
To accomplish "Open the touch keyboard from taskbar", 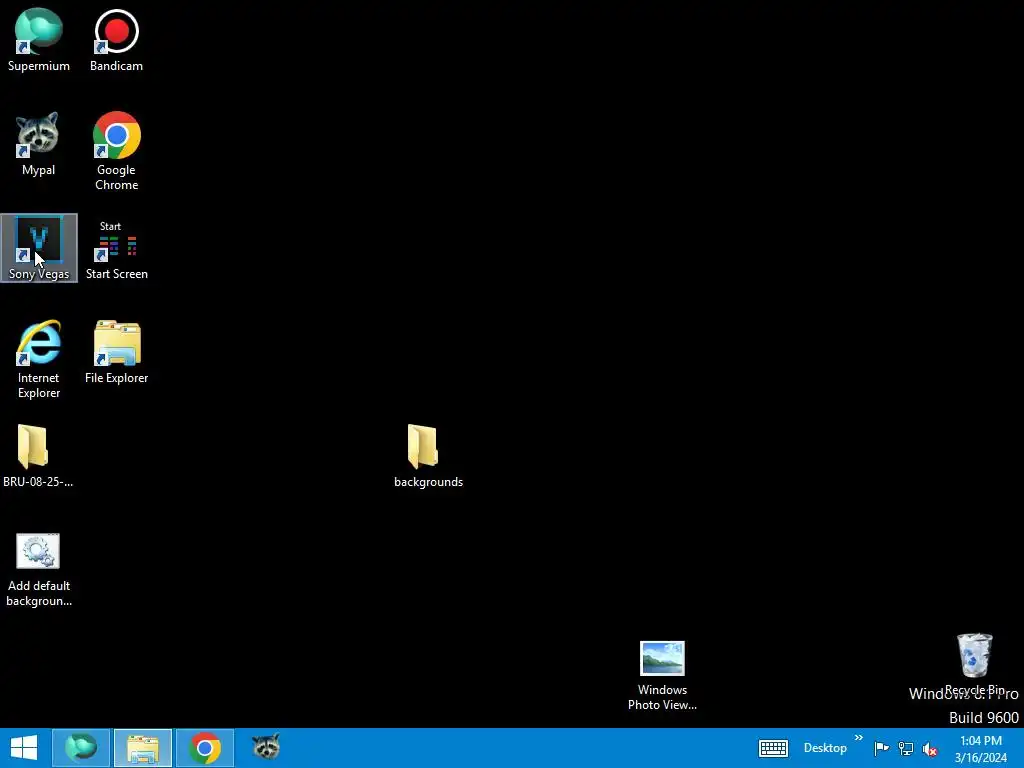I will pos(773,748).
